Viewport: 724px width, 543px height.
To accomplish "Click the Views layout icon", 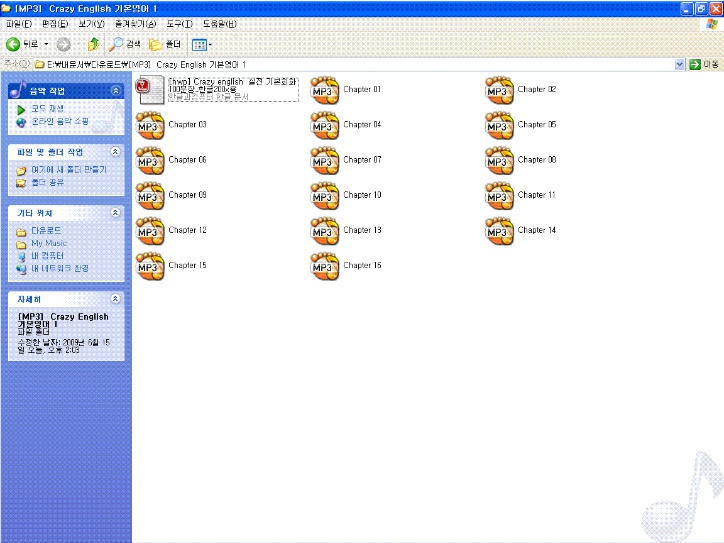I will pyautogui.click(x=199, y=45).
